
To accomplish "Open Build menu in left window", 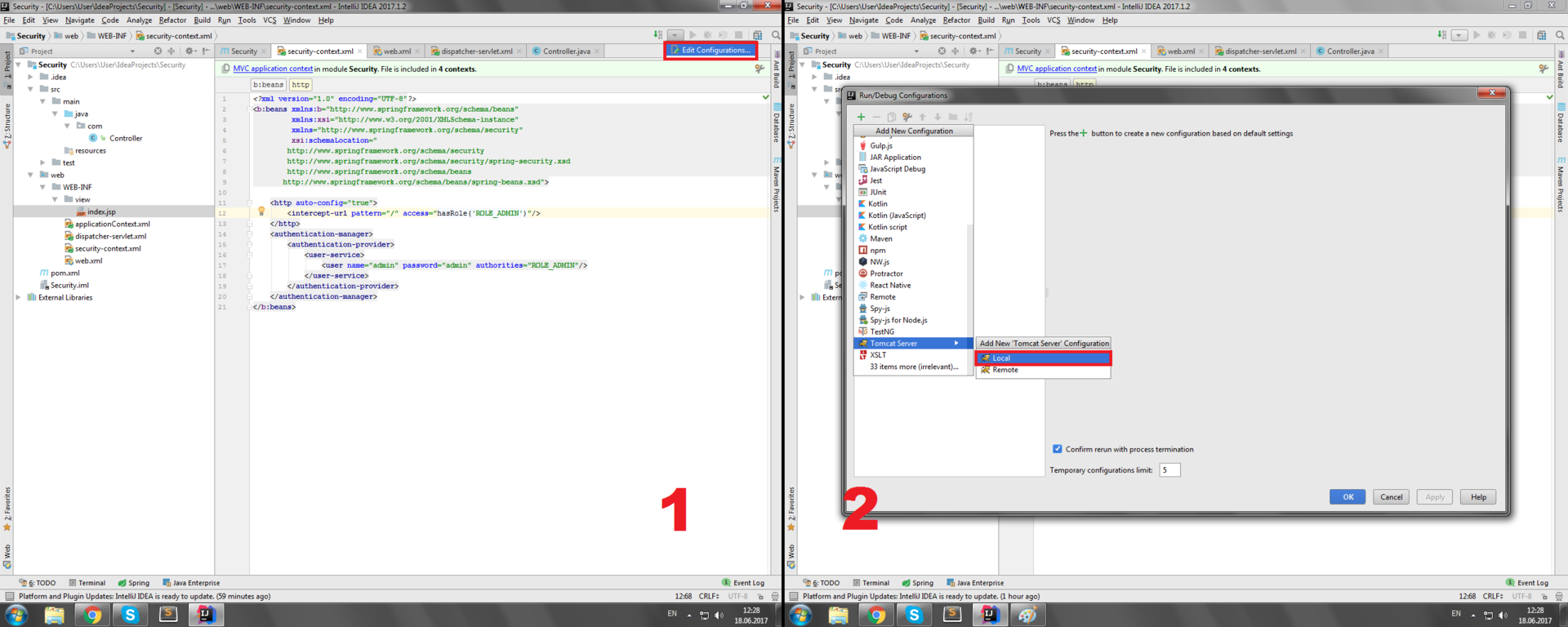I will [202, 20].
